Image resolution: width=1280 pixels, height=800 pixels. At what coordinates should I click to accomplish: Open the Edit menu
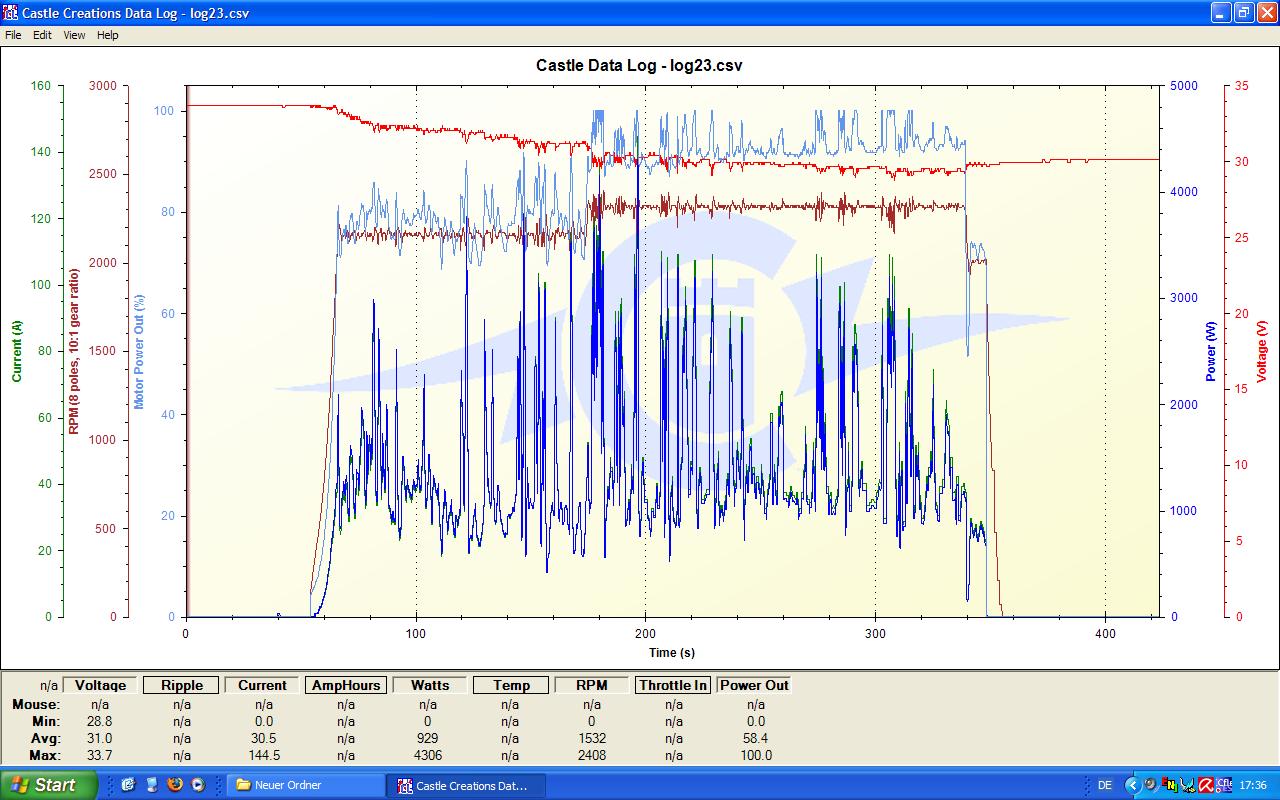(x=42, y=35)
